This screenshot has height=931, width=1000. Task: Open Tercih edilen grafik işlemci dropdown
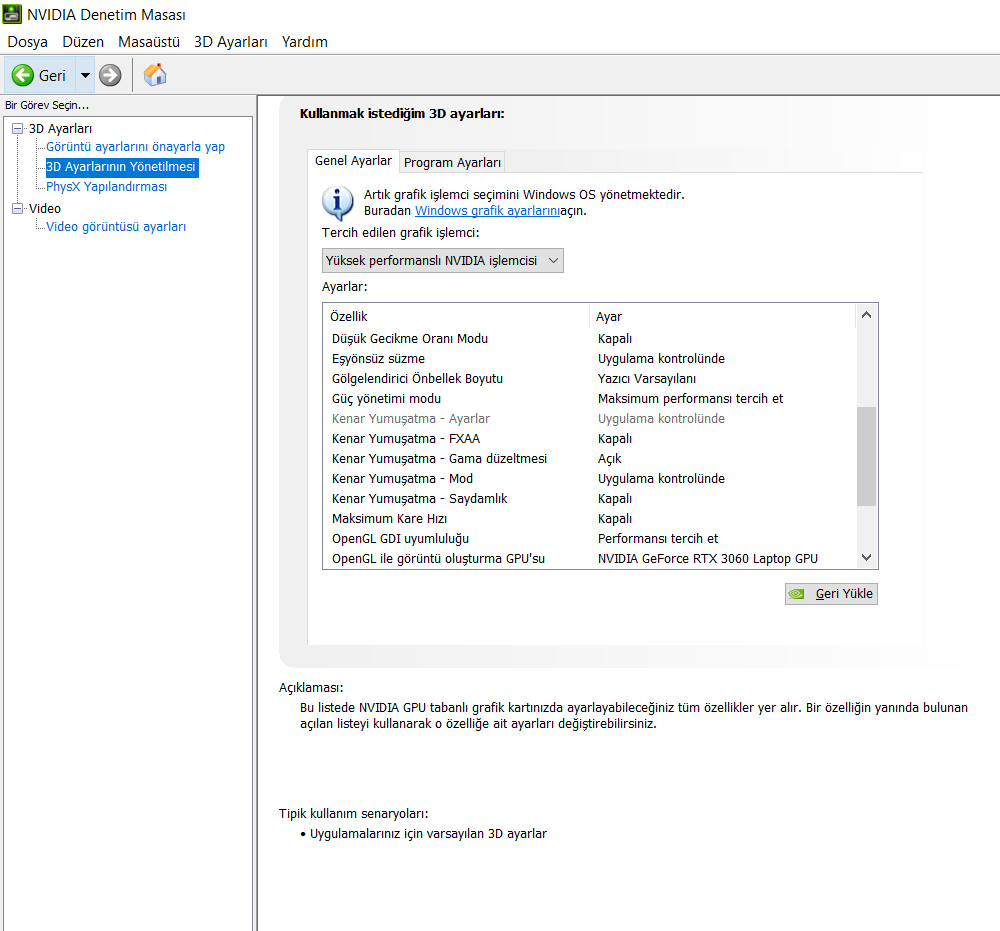pos(443,260)
